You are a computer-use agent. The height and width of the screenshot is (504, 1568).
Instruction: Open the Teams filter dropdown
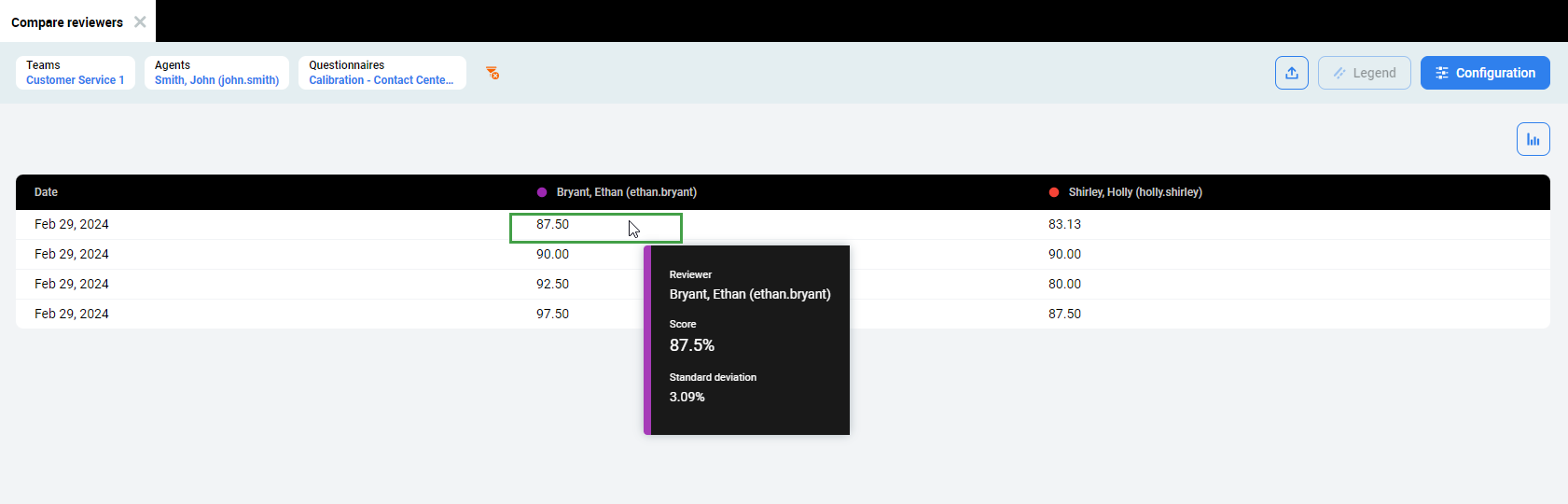(75, 73)
